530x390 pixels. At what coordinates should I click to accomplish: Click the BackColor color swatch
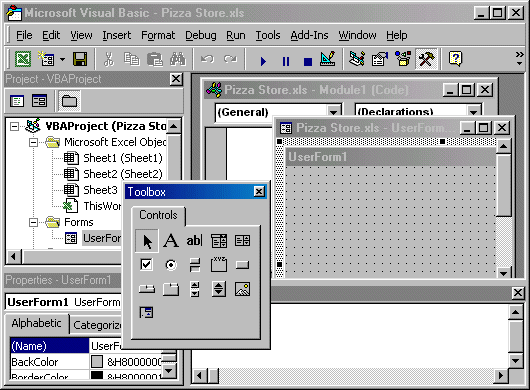[x=97, y=362]
